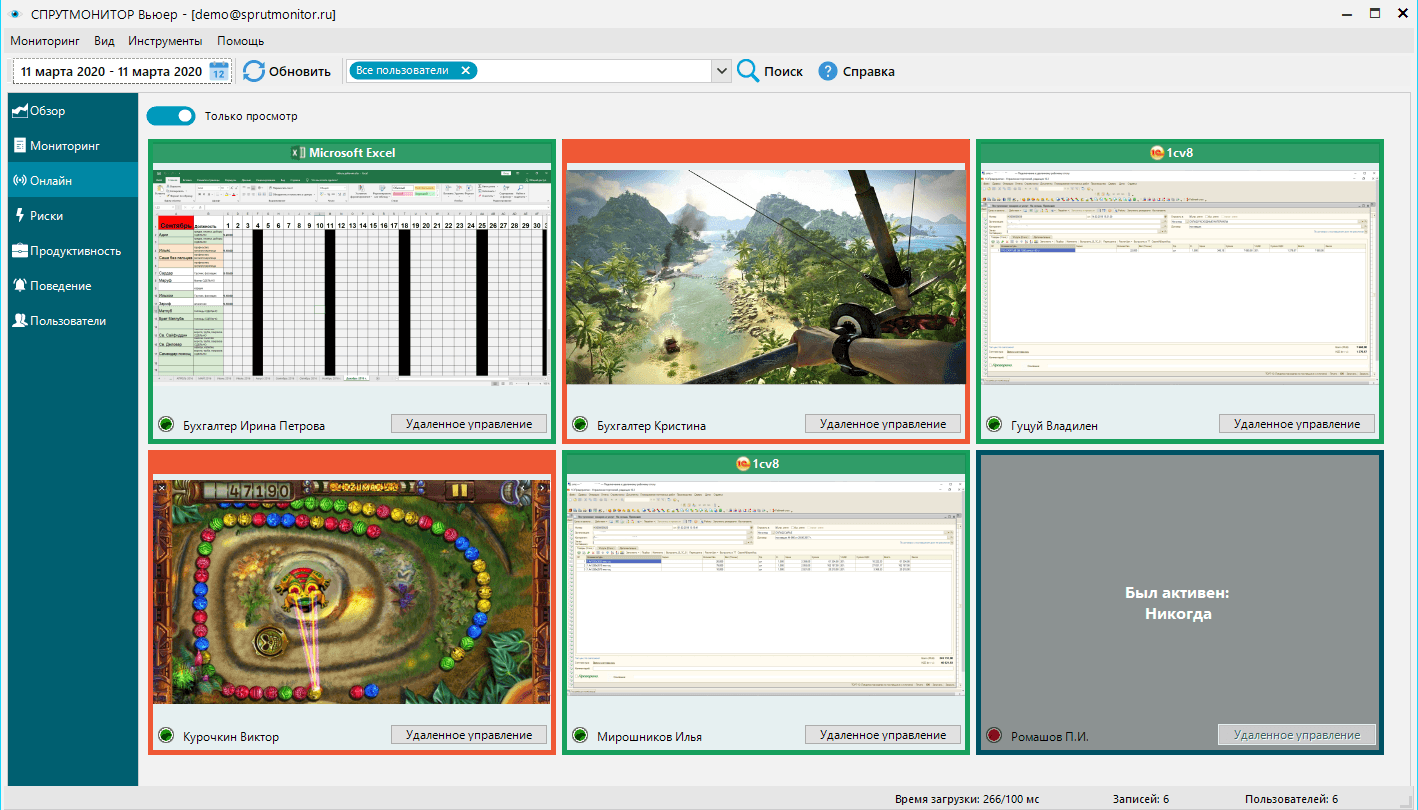Click the Поиск magnifier icon

tap(748, 71)
